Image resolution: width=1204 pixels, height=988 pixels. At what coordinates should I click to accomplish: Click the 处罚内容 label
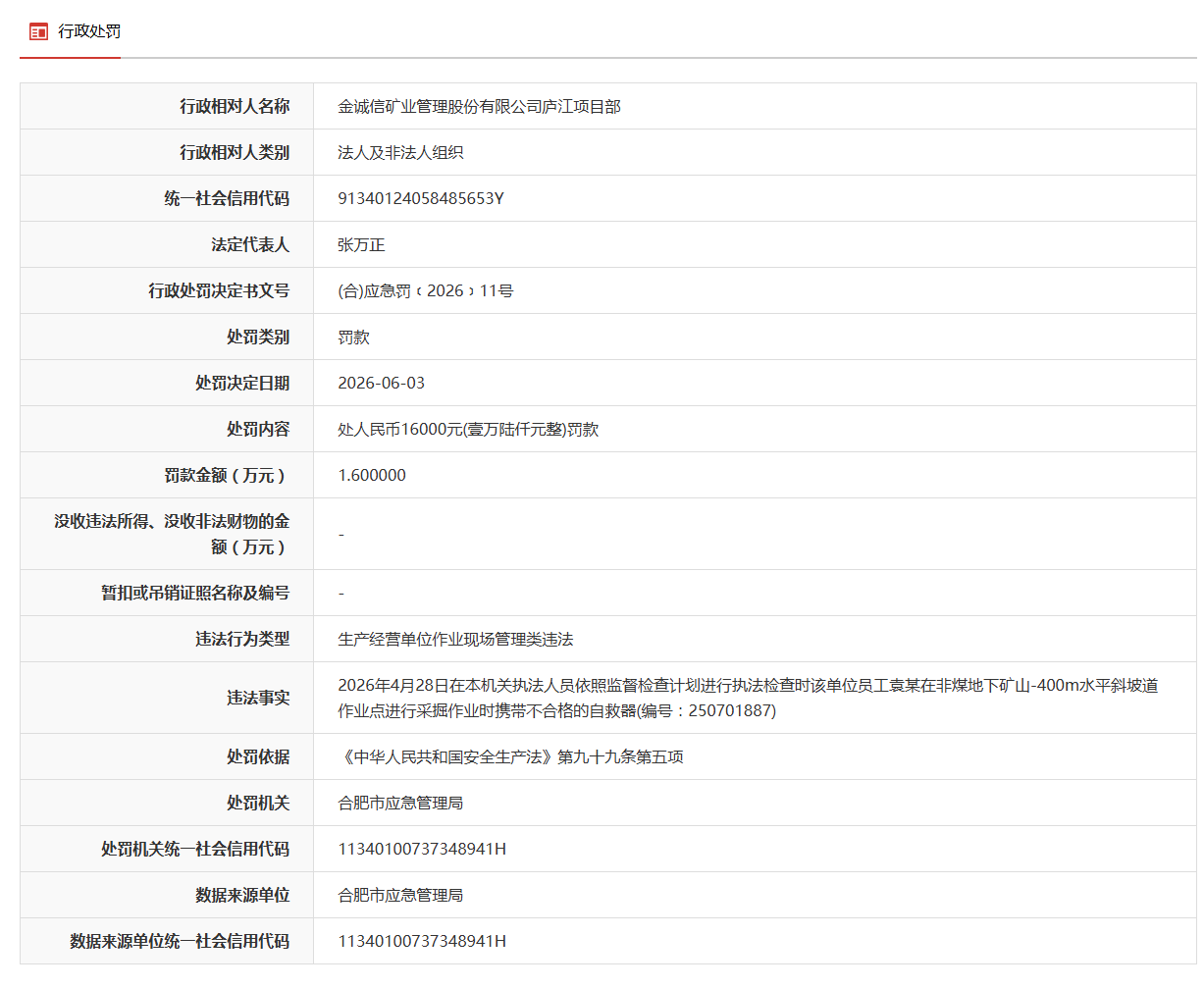[x=258, y=429]
